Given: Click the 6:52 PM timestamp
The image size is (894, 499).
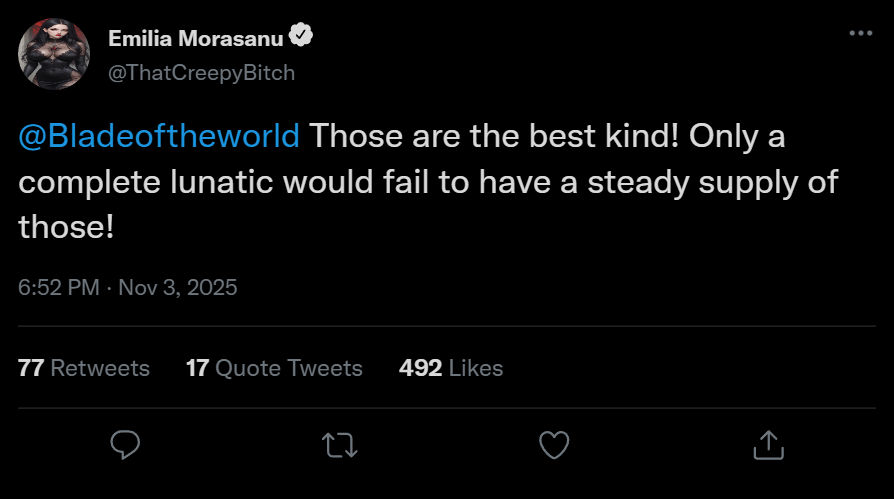Looking at the screenshot, I should [59, 288].
